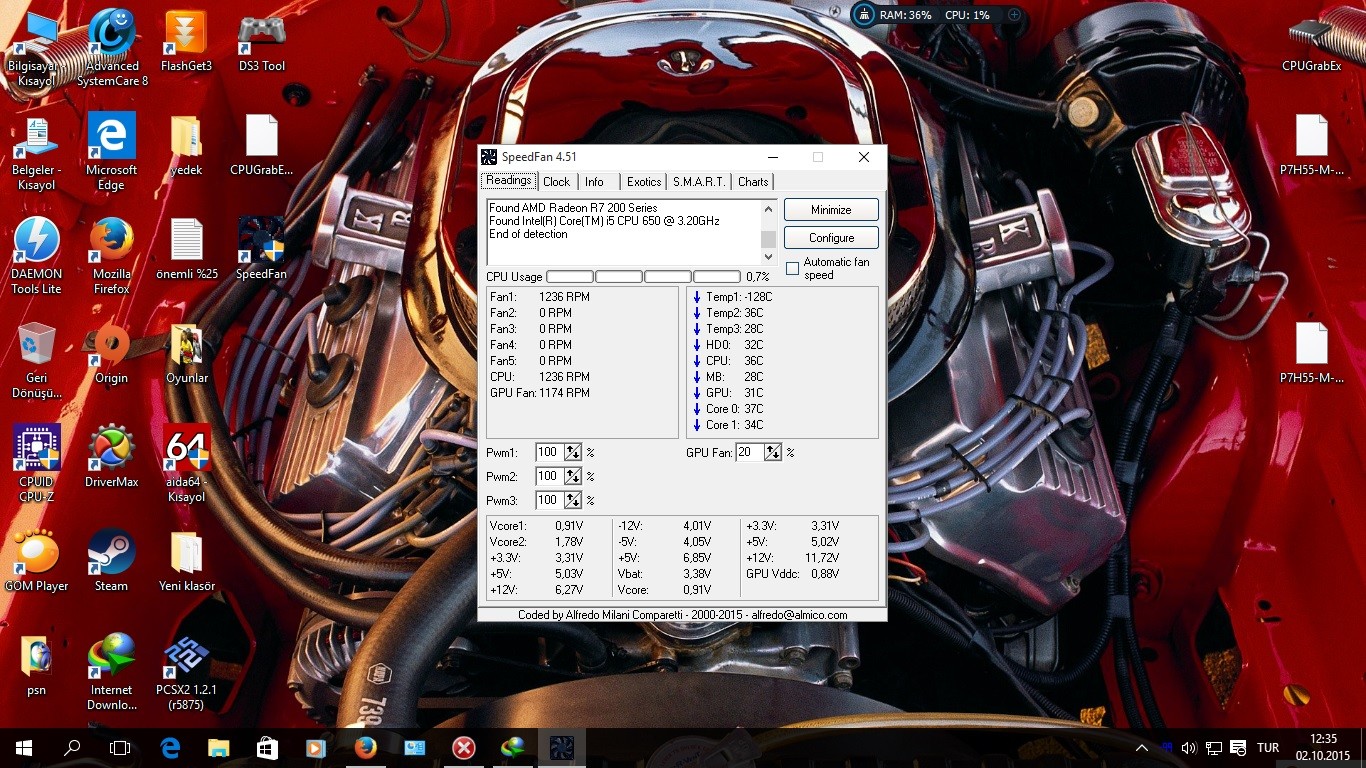Click the GPU Fan percentage input field
The height and width of the screenshot is (768, 1366).
[750, 452]
